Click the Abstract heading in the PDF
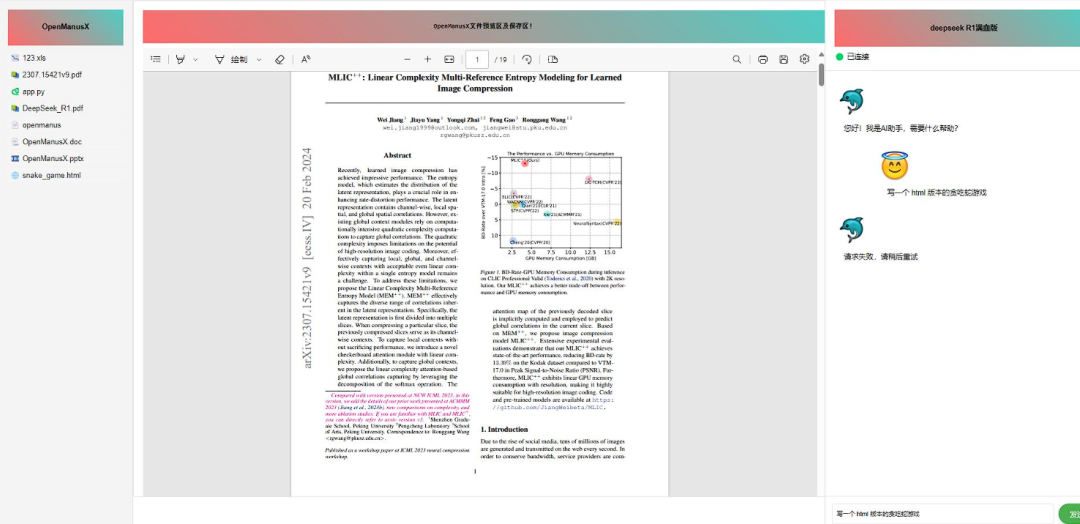 pos(397,156)
